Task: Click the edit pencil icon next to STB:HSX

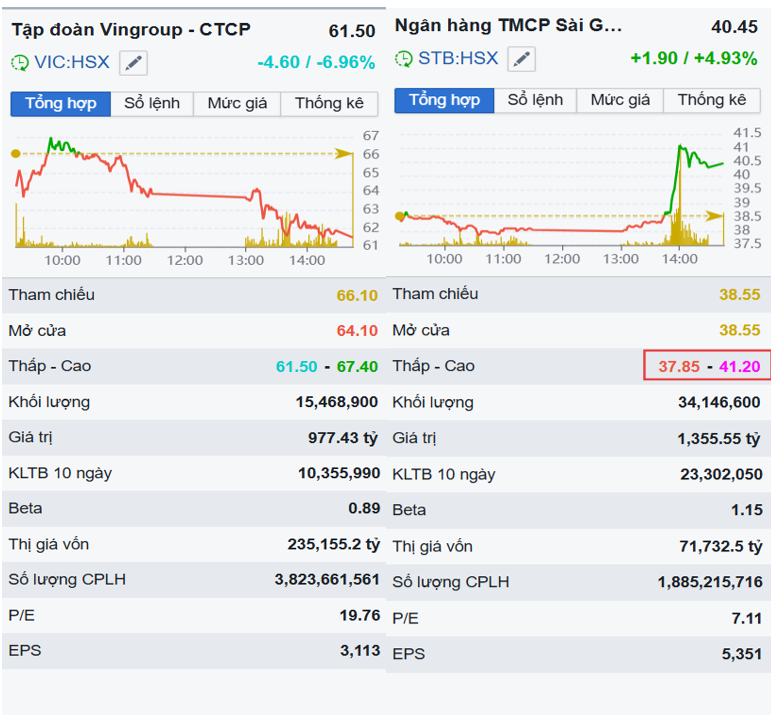Action: (x=522, y=59)
